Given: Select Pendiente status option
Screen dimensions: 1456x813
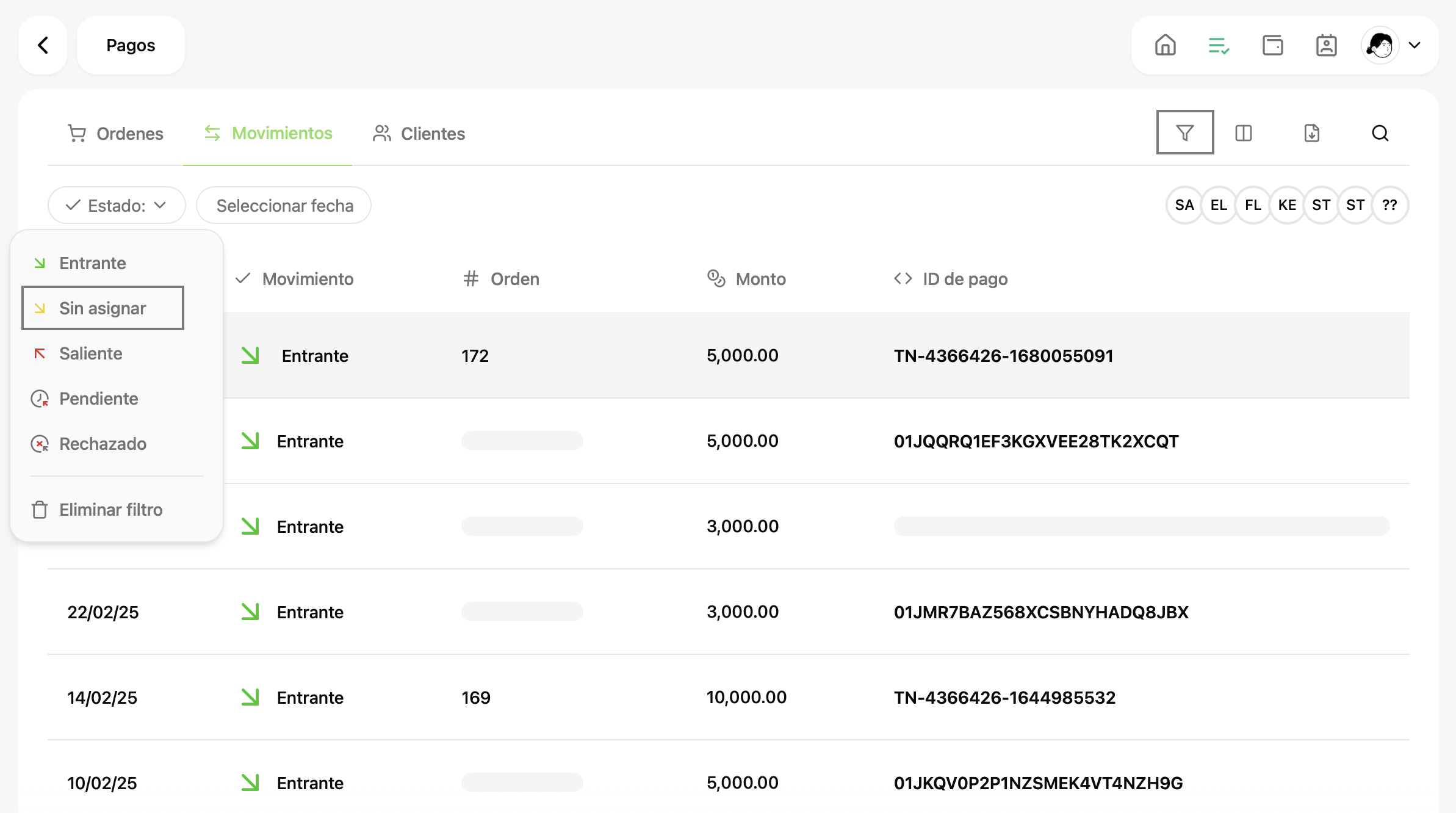Looking at the screenshot, I should (x=98, y=399).
